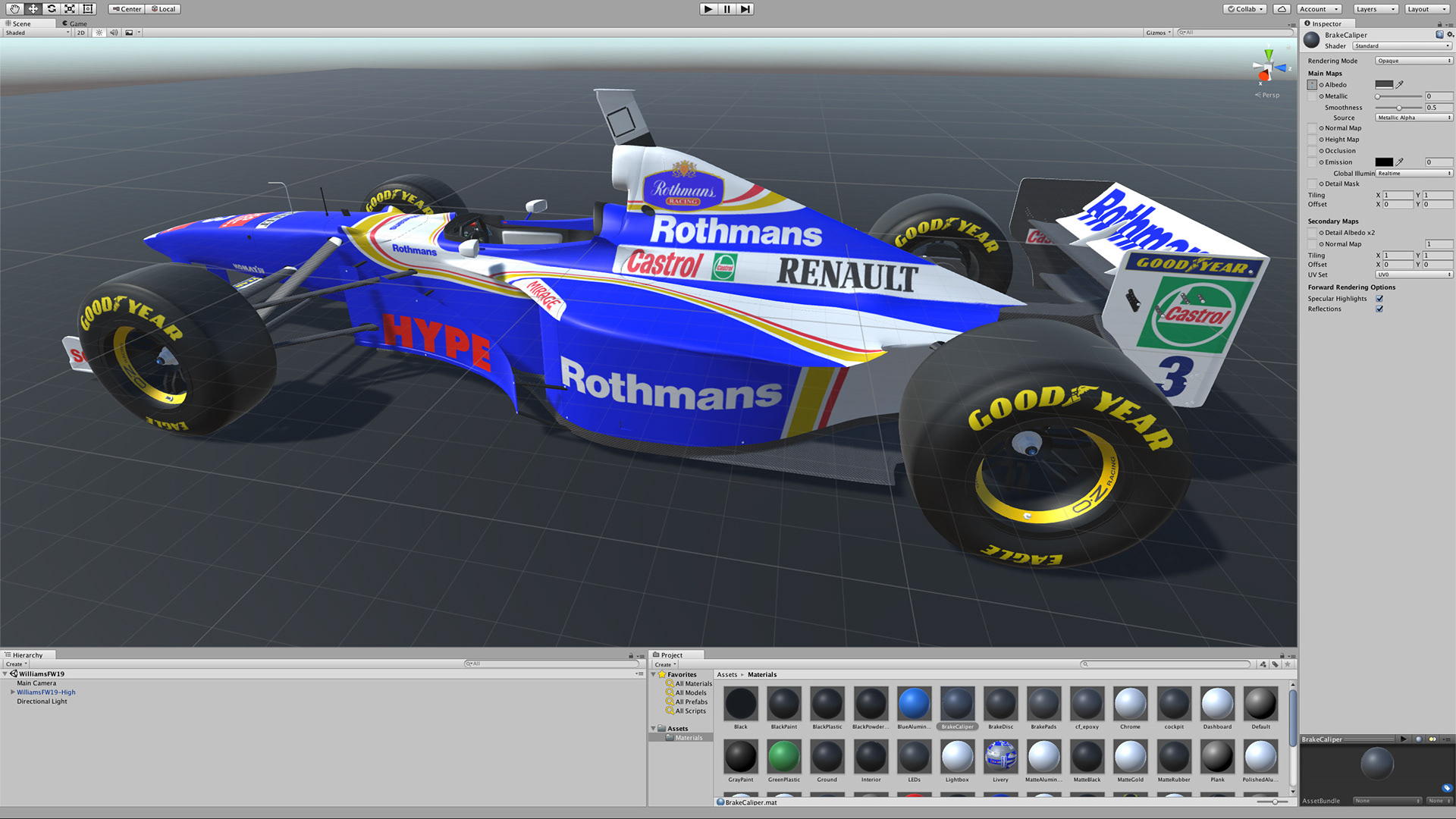Open the cloud Services button

pyautogui.click(x=1282, y=9)
